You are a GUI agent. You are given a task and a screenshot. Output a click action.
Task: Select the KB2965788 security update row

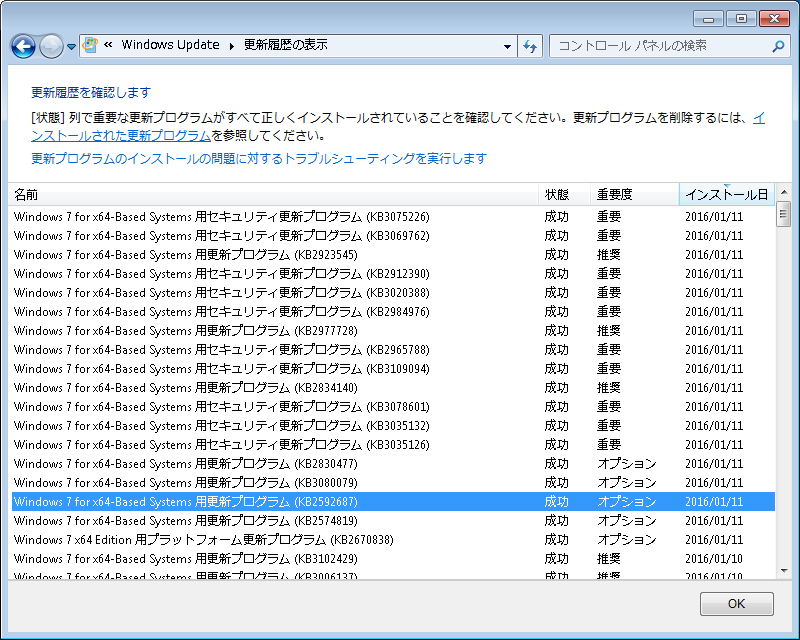tap(393, 350)
